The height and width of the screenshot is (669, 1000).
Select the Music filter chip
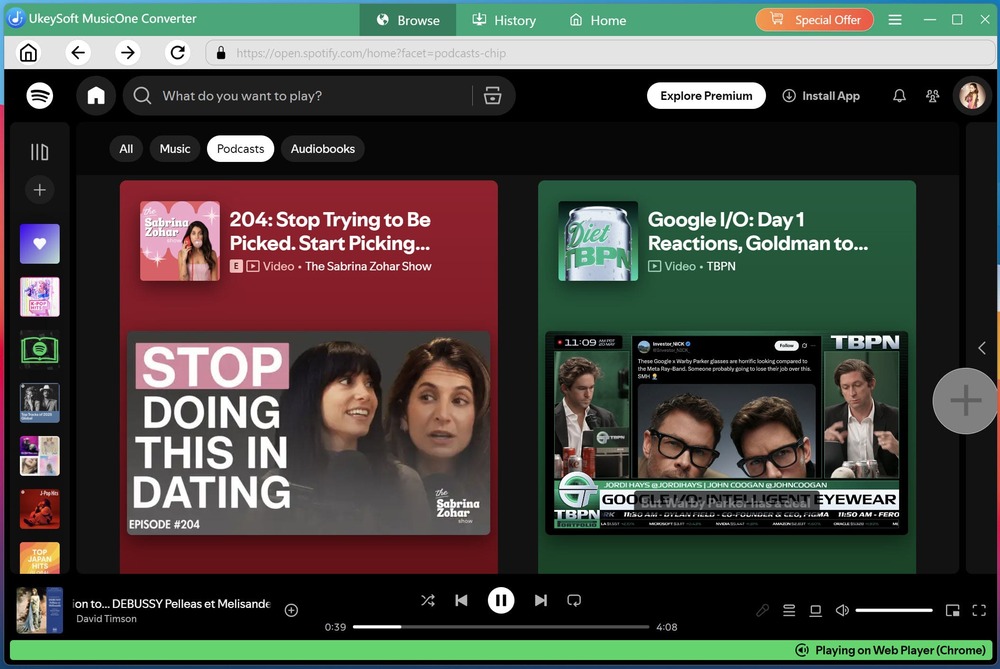tap(175, 149)
